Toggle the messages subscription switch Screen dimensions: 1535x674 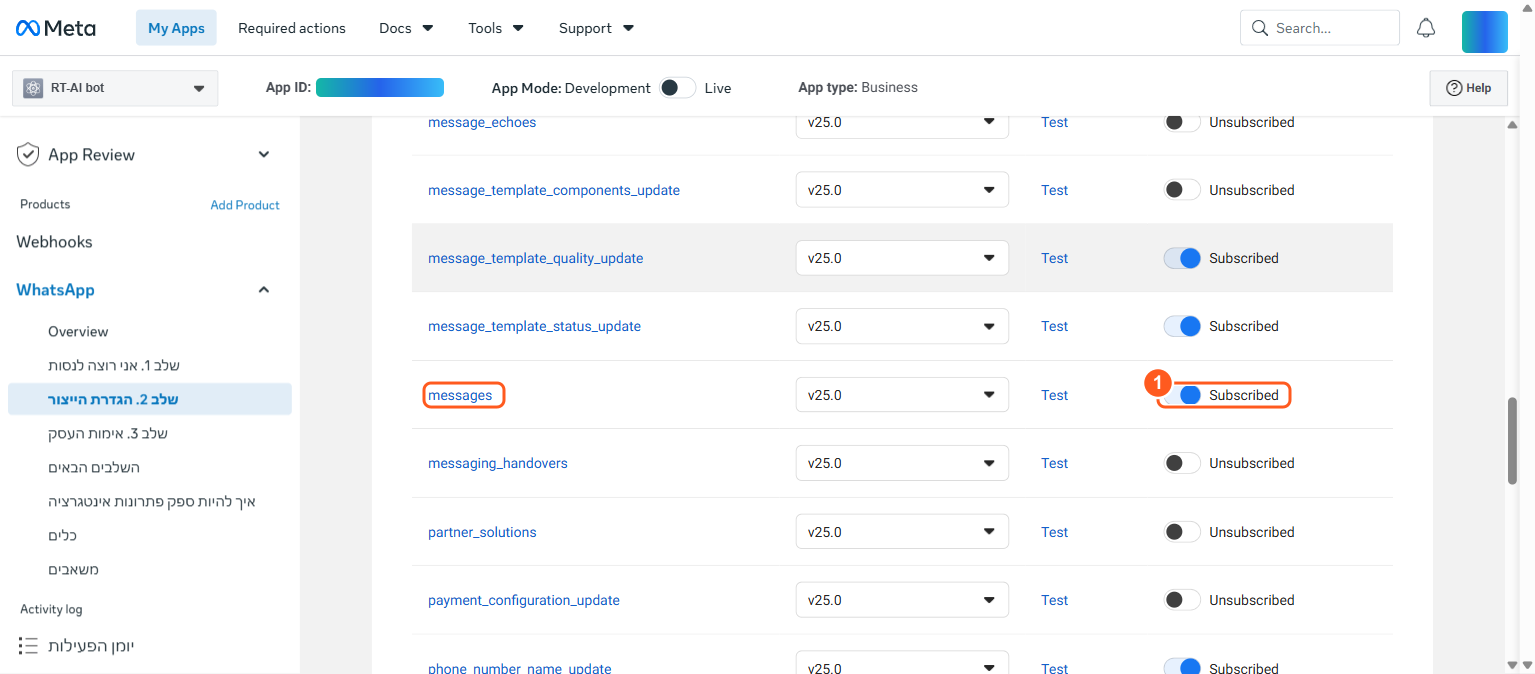click(1182, 395)
